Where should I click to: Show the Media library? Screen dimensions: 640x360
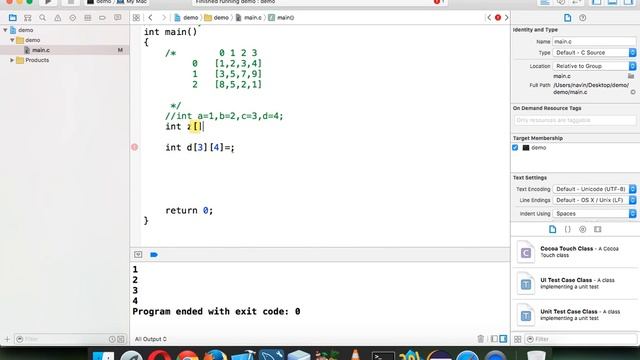pos(598,229)
